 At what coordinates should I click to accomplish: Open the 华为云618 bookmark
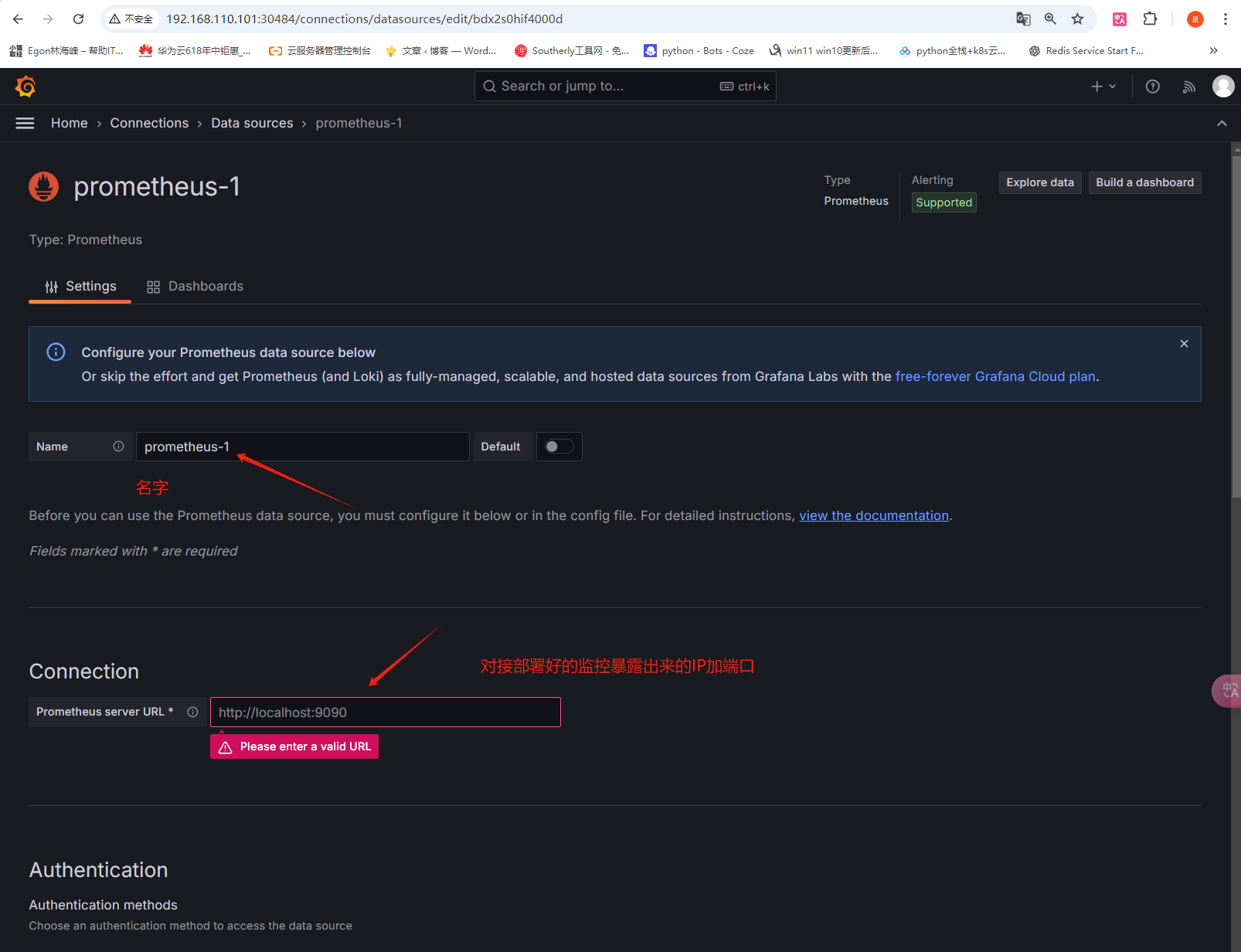coord(195,51)
